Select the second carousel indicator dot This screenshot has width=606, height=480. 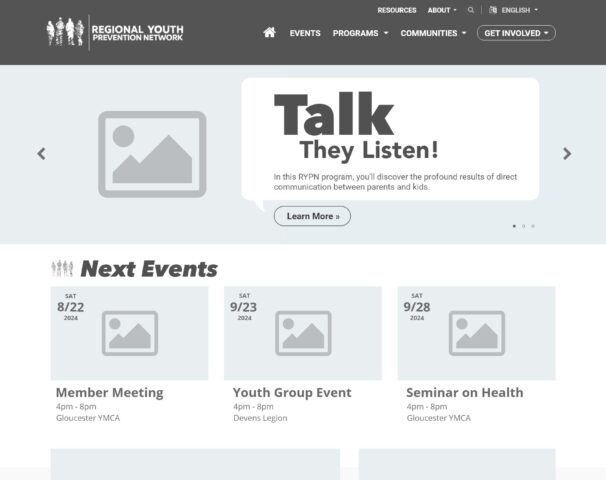pos(523,226)
